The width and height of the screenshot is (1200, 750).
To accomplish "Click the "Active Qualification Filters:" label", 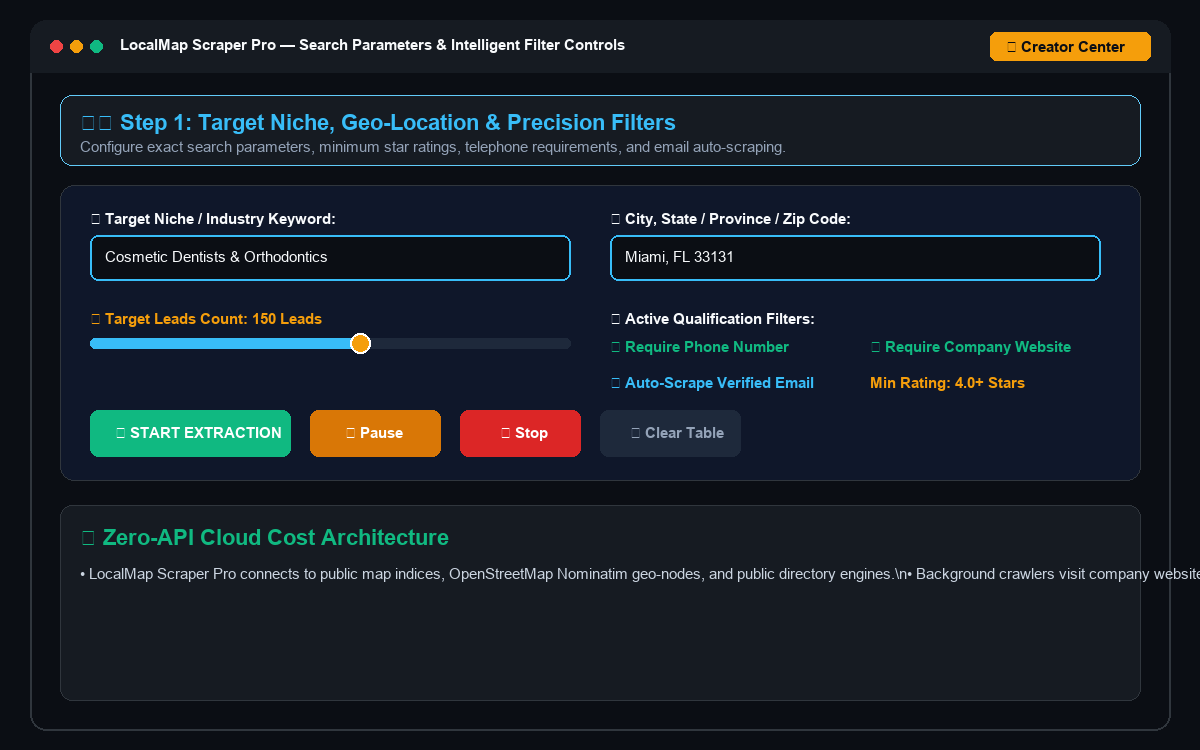I will 712,319.
